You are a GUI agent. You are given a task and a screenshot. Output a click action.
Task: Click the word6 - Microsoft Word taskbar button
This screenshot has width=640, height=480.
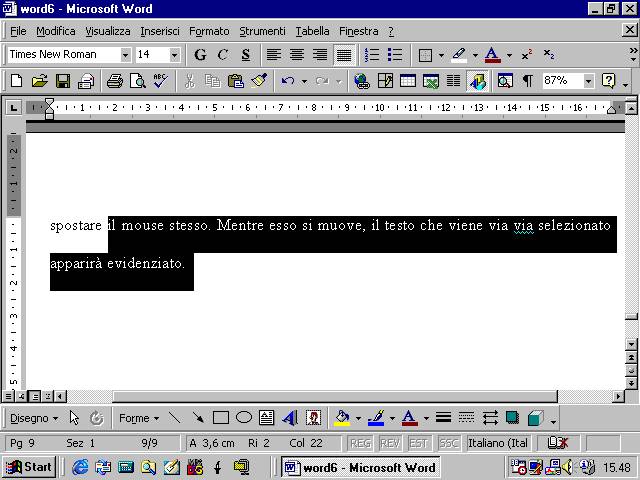pyautogui.click(x=360, y=467)
